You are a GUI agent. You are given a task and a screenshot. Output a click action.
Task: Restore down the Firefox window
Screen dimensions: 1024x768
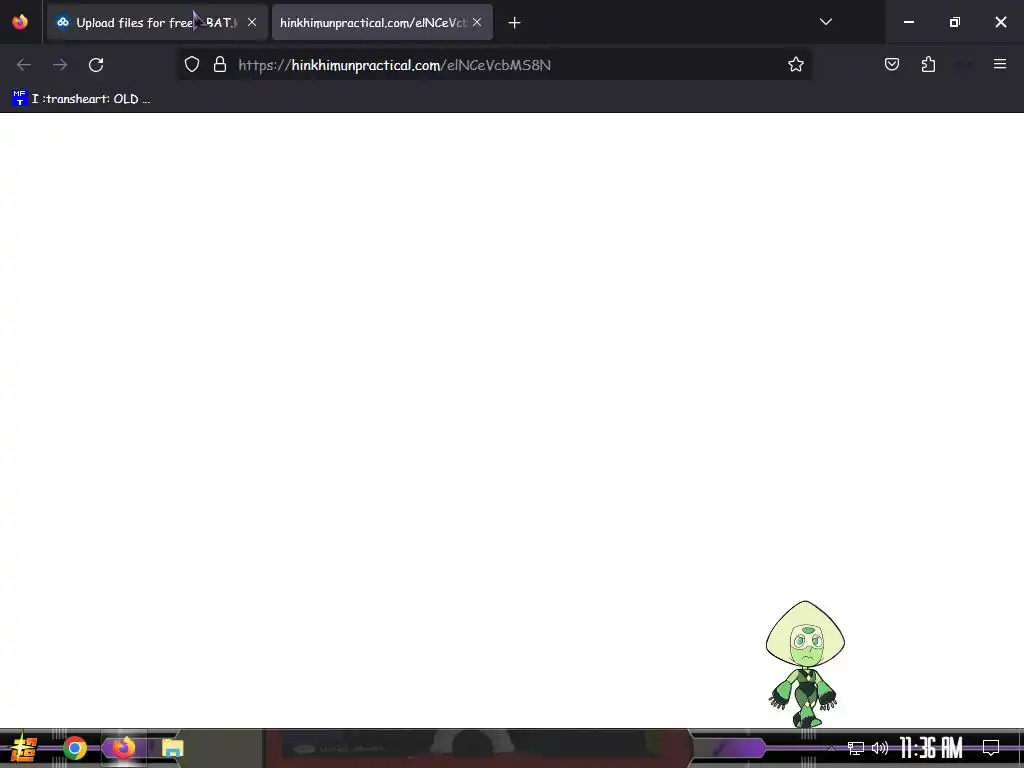(x=955, y=22)
